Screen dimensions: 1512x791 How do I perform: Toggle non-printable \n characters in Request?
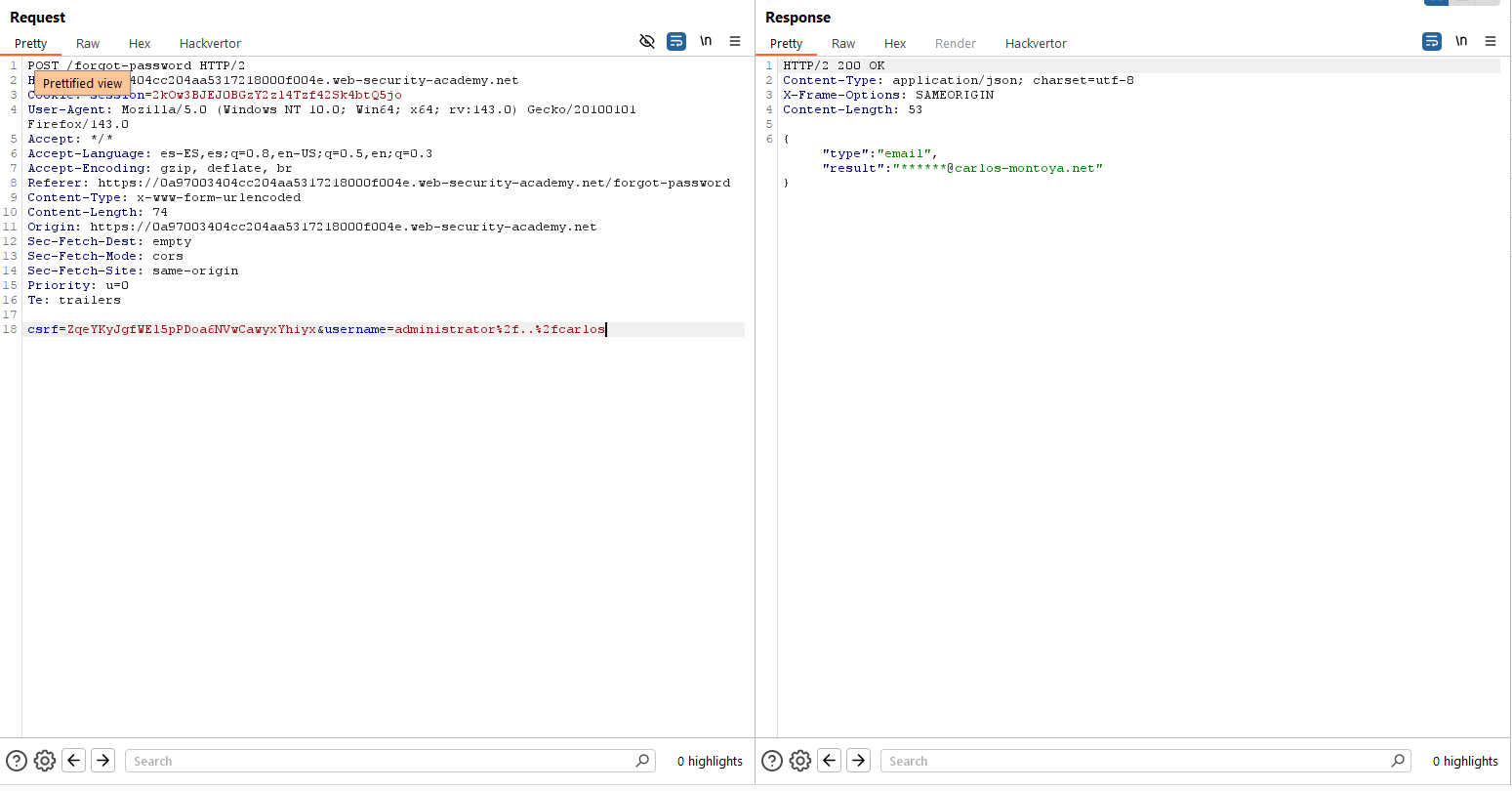point(706,41)
